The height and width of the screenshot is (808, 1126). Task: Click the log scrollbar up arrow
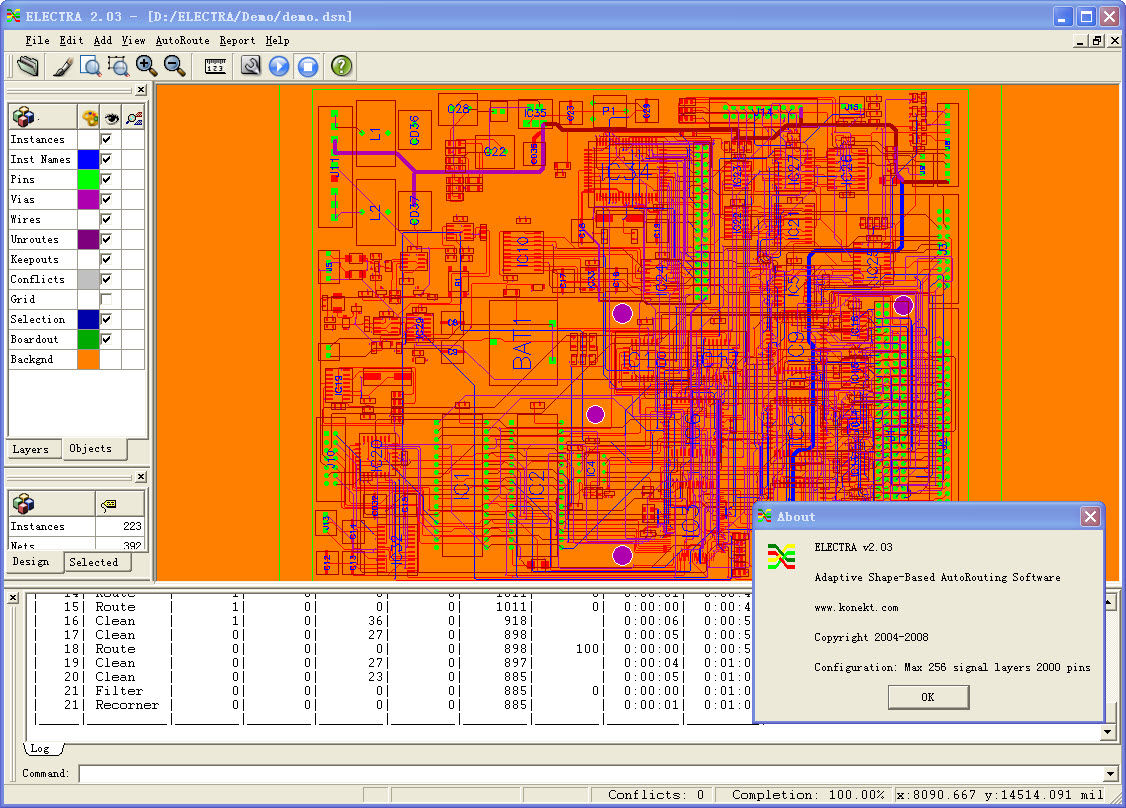[1108, 602]
